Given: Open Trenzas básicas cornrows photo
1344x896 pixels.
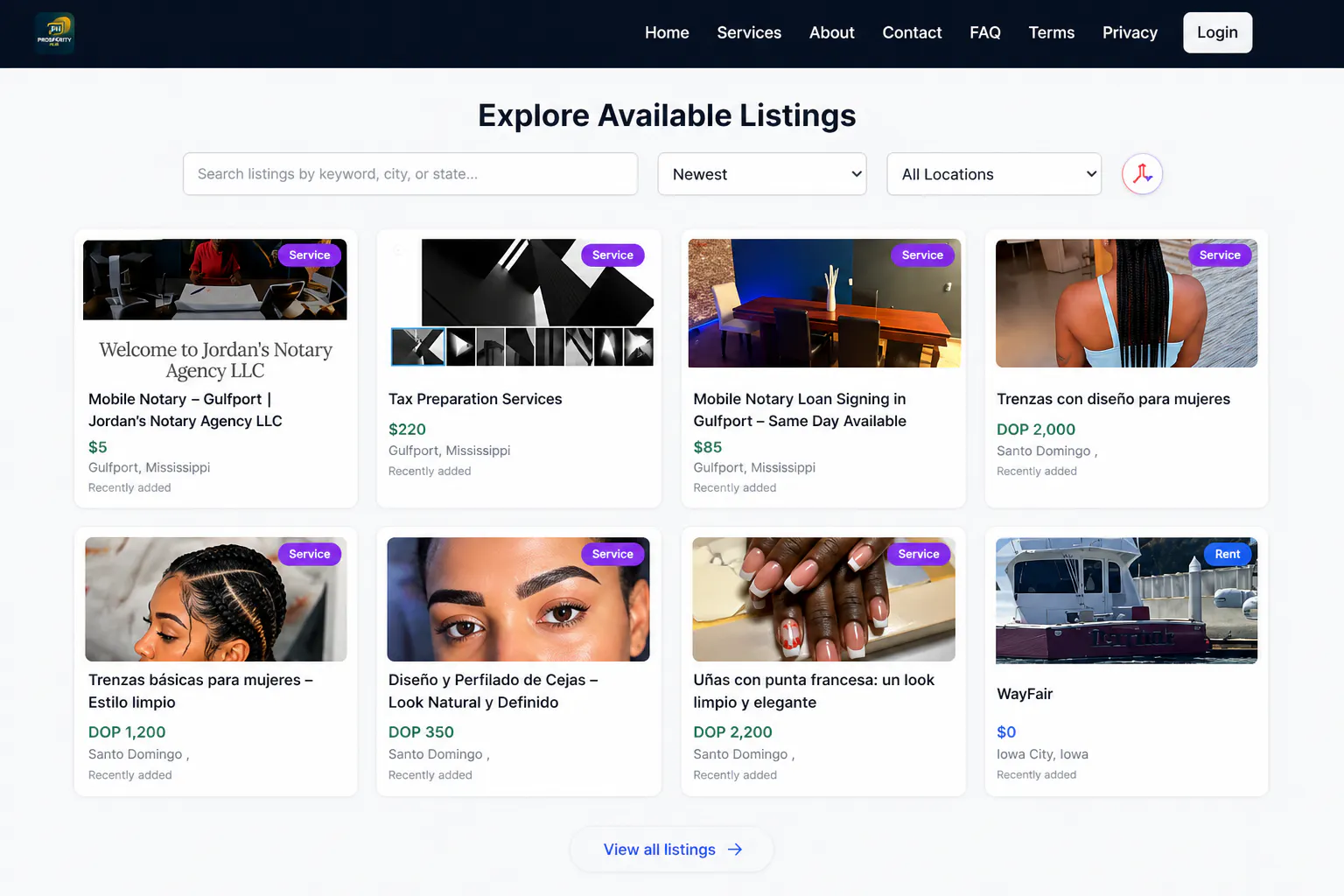Looking at the screenshot, I should tap(215, 599).
